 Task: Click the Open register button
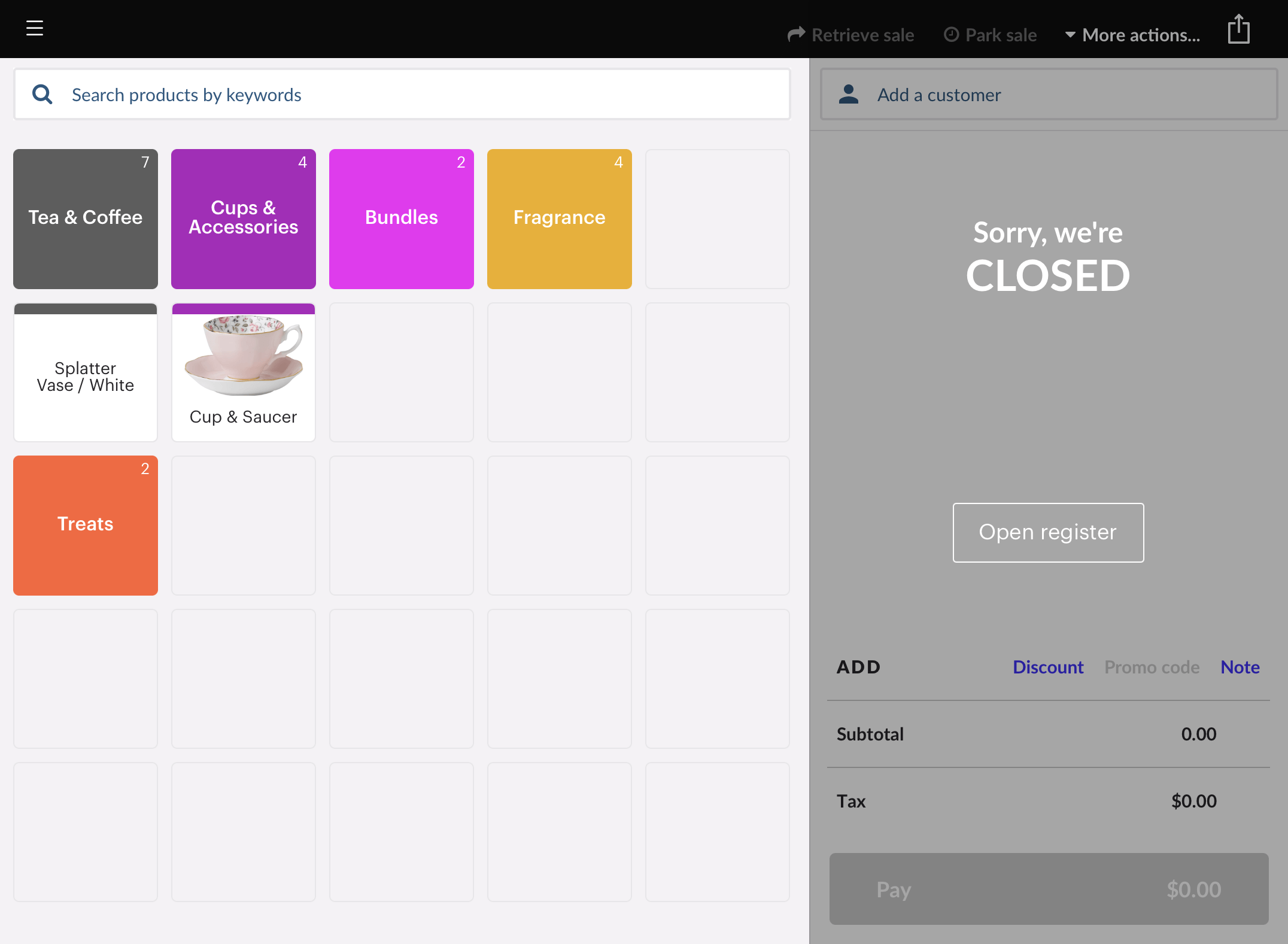1048,532
